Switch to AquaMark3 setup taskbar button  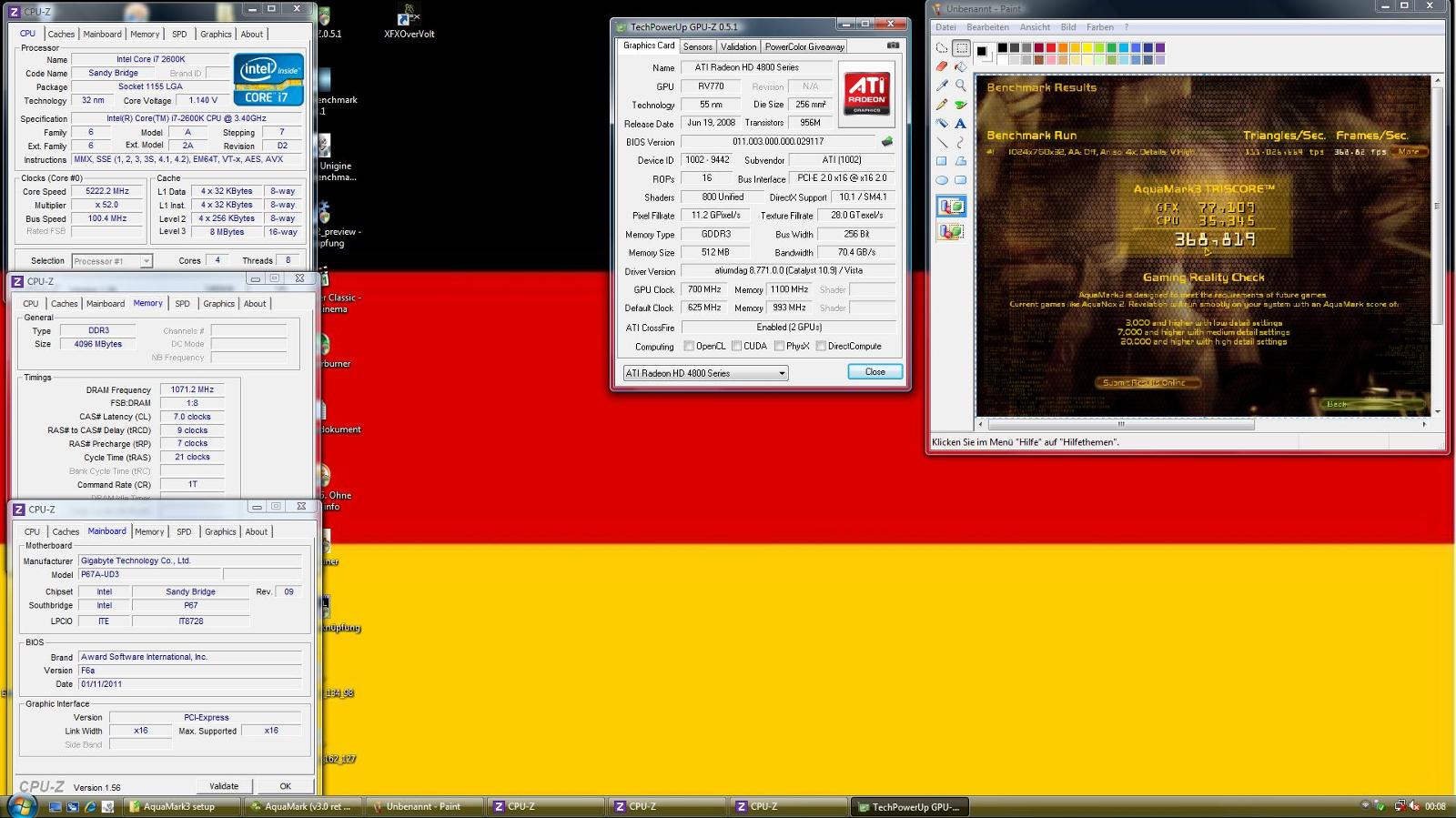tap(182, 806)
